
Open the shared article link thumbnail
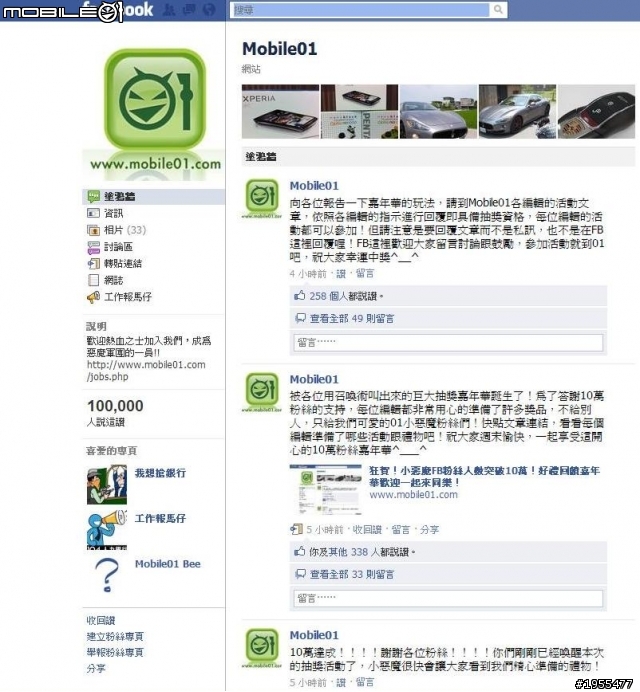326,489
